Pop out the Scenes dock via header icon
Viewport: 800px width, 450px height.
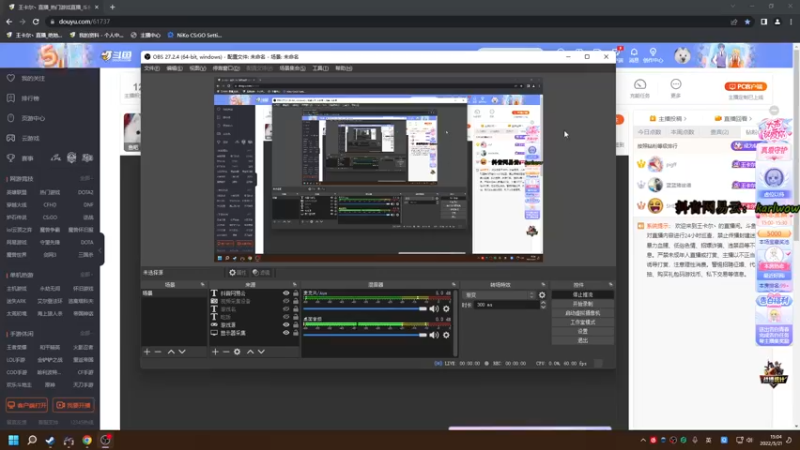pyautogui.click(x=203, y=285)
